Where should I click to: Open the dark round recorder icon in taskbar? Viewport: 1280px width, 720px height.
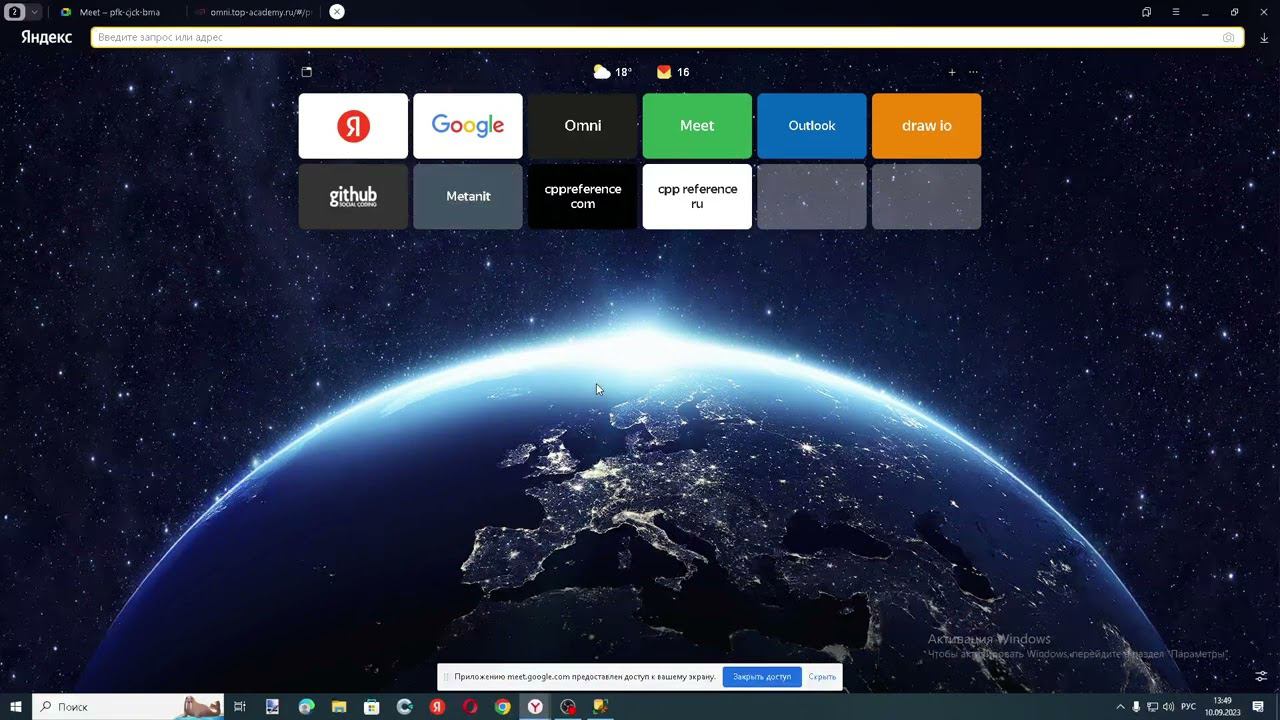[x=568, y=707]
